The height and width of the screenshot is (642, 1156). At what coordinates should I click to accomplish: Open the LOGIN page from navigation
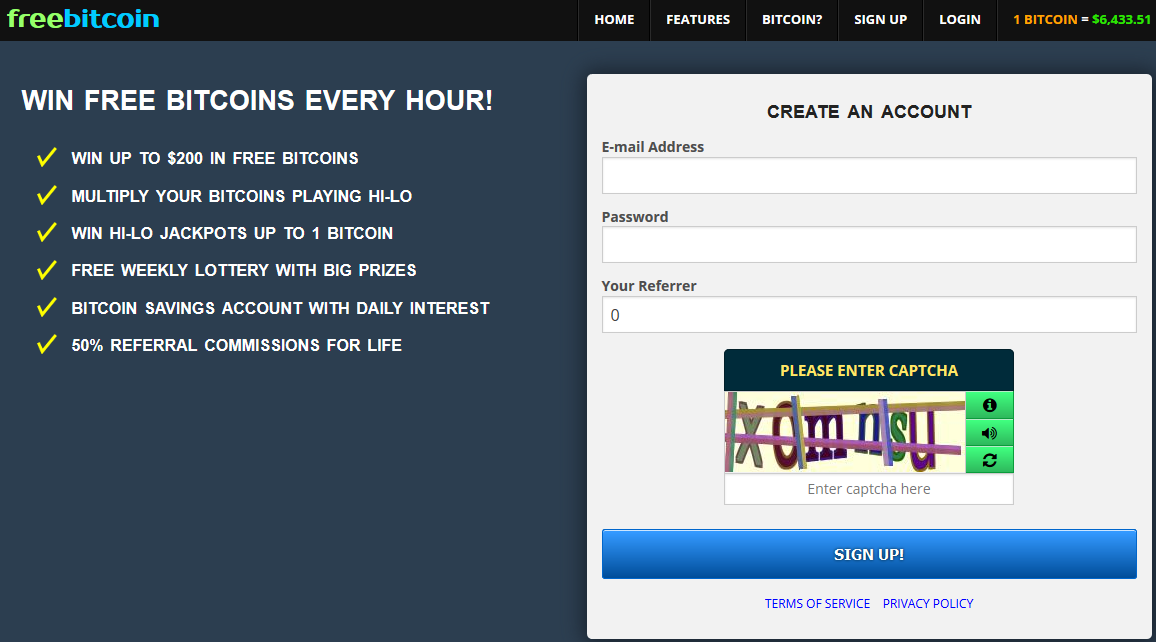(x=960, y=20)
